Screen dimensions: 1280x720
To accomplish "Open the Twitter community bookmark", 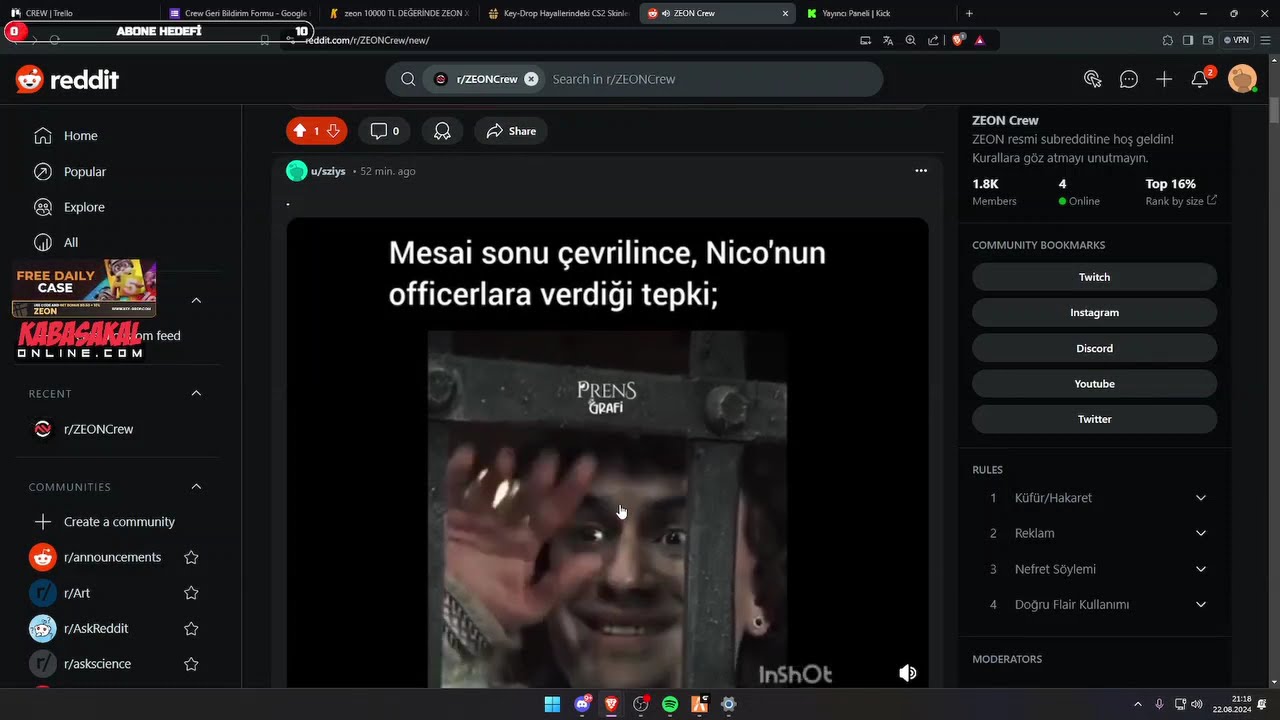I will (1094, 419).
